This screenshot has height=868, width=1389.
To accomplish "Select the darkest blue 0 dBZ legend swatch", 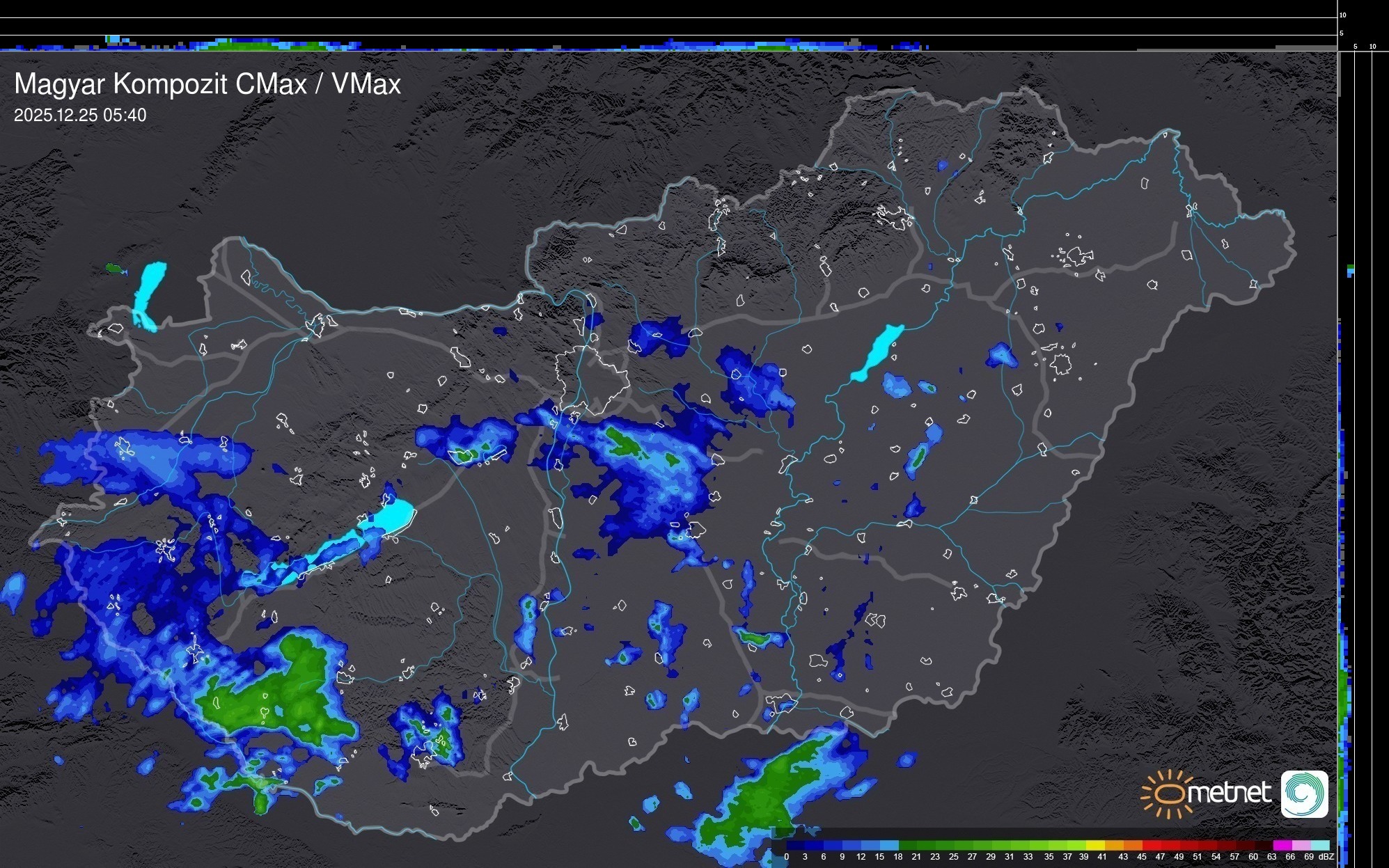I will [x=795, y=845].
